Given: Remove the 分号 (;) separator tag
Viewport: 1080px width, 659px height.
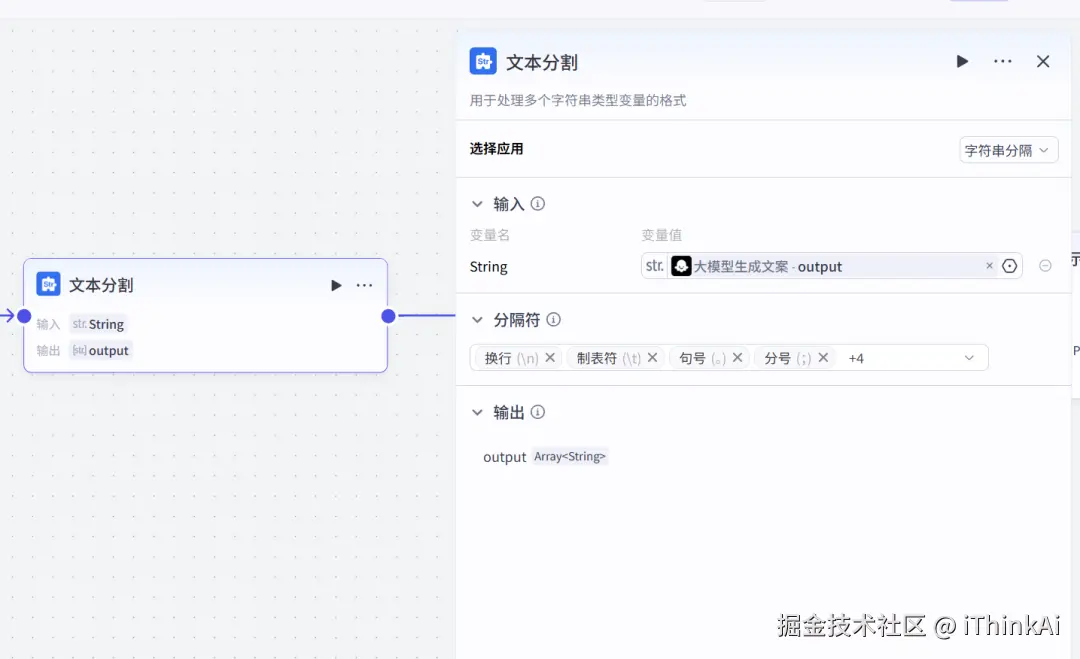Looking at the screenshot, I should (x=823, y=357).
